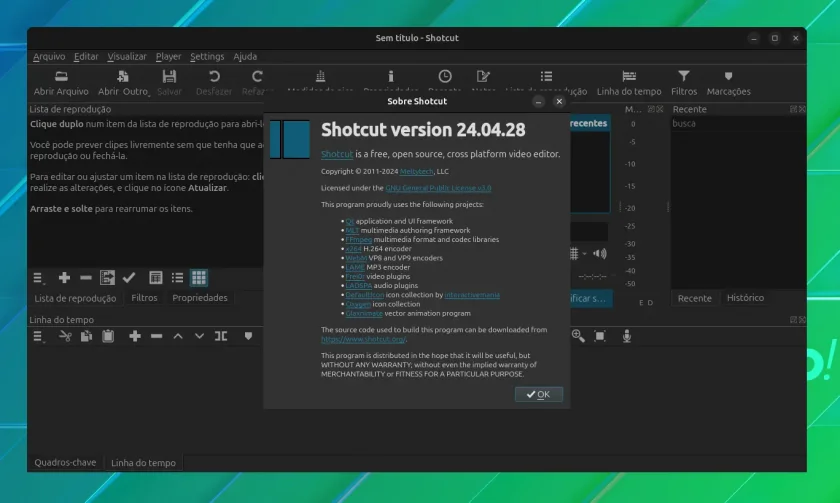840x503 pixels.
Task: Click the Desfazer undo icon
Action: click(x=214, y=76)
